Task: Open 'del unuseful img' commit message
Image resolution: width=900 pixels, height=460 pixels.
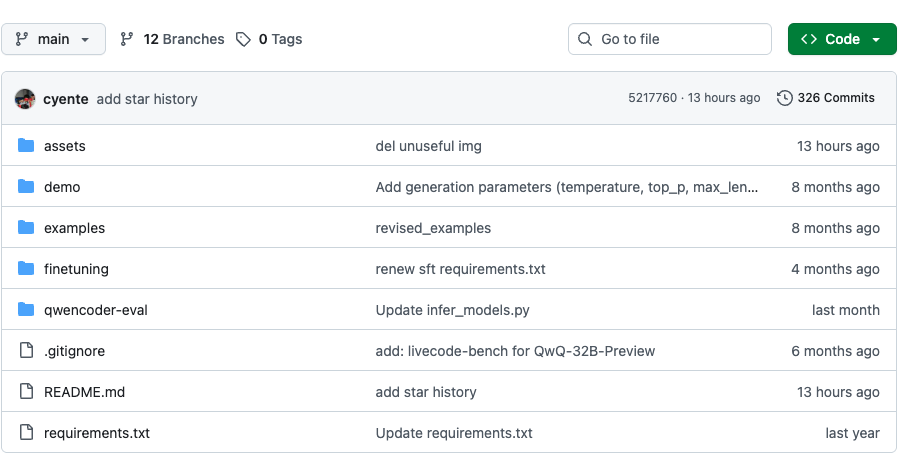Action: coord(429,146)
